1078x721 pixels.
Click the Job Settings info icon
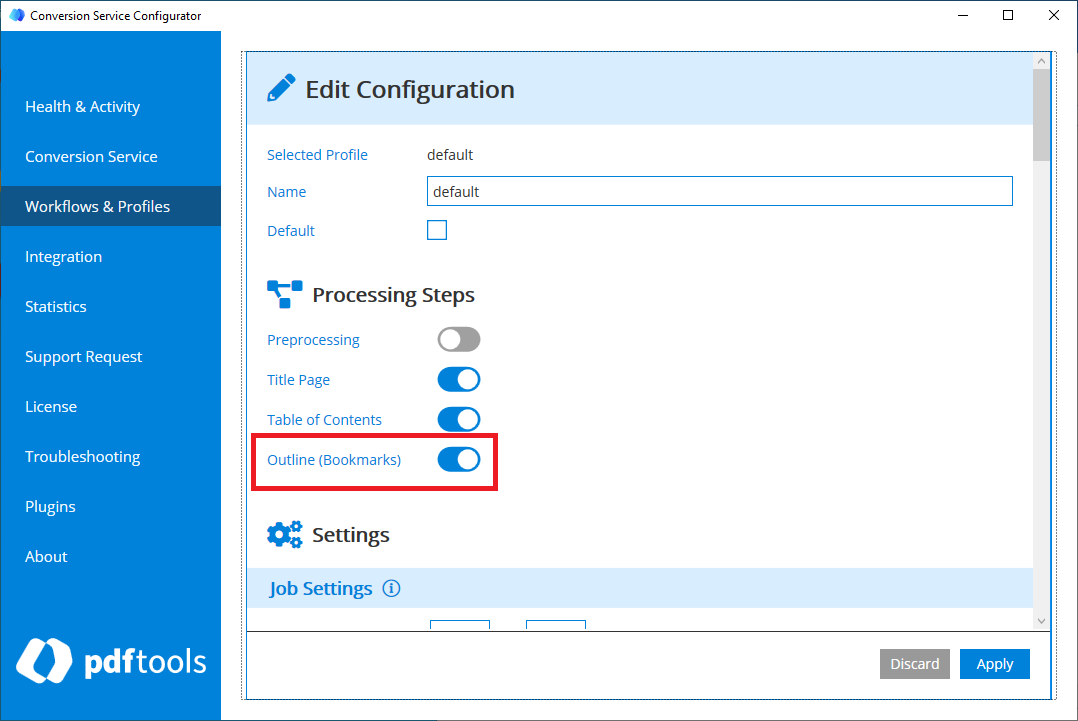point(391,588)
